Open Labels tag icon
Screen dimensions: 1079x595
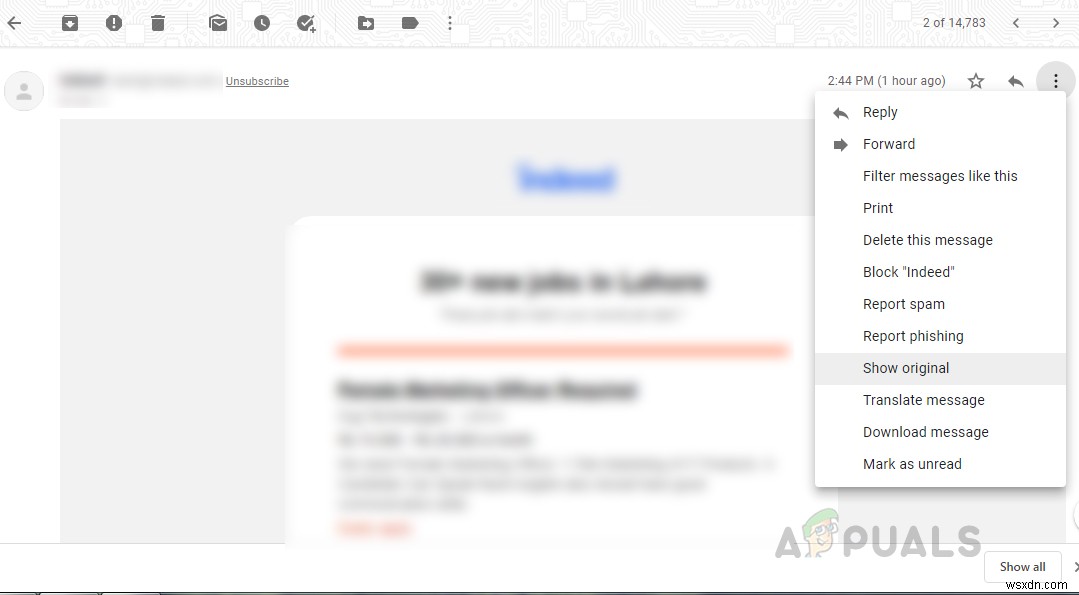coord(410,23)
